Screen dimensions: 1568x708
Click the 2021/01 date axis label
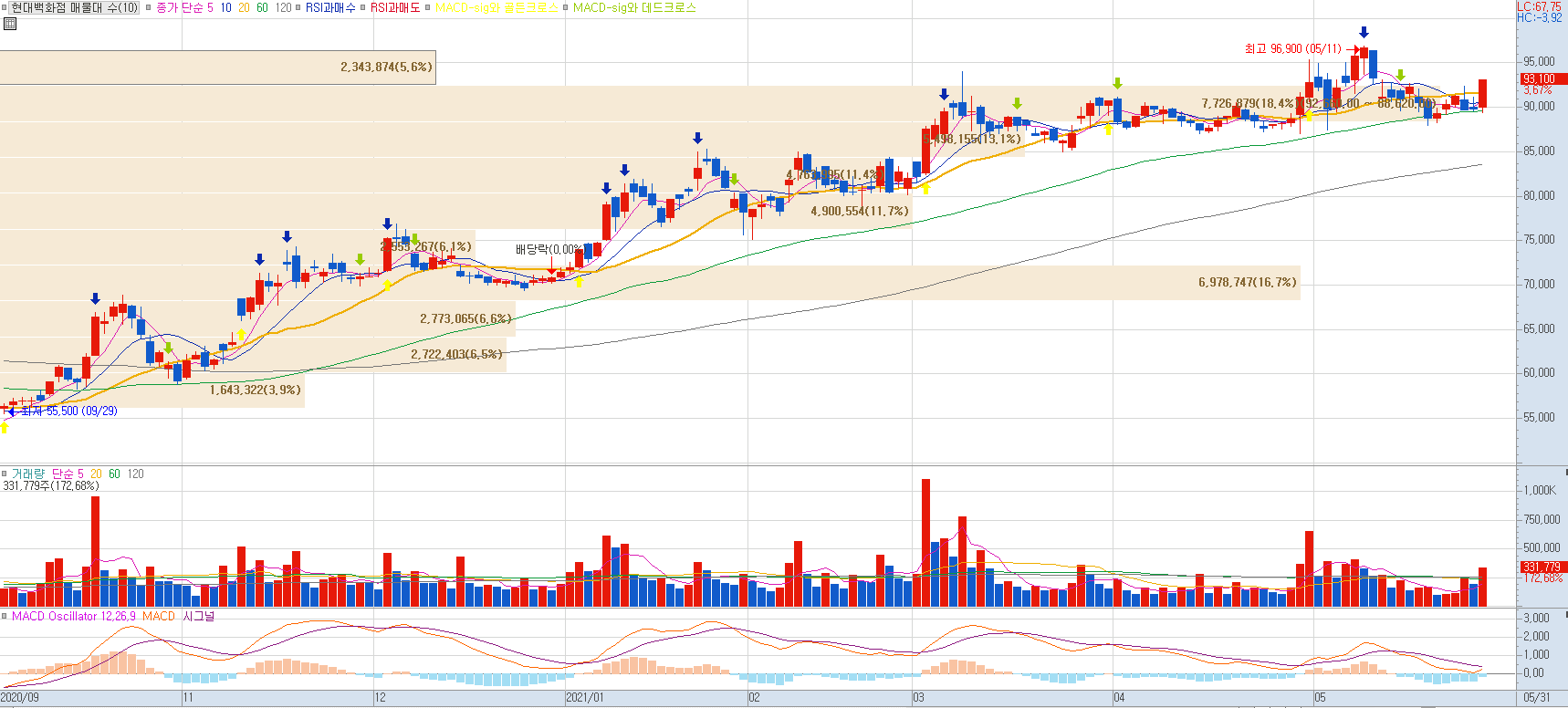coord(585,697)
